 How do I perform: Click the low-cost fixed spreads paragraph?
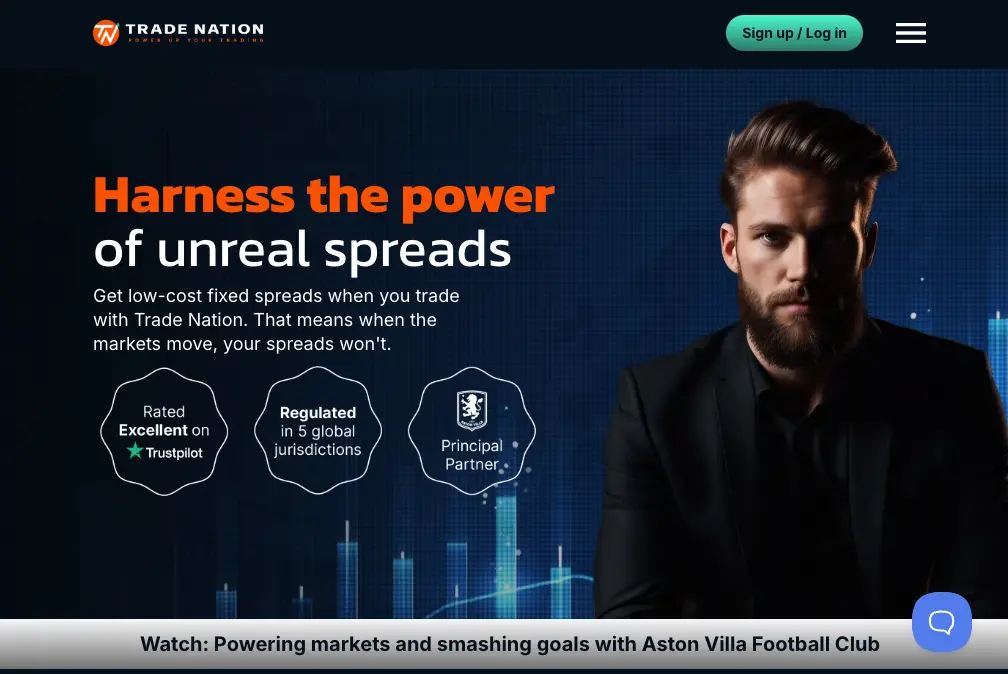[276, 320]
